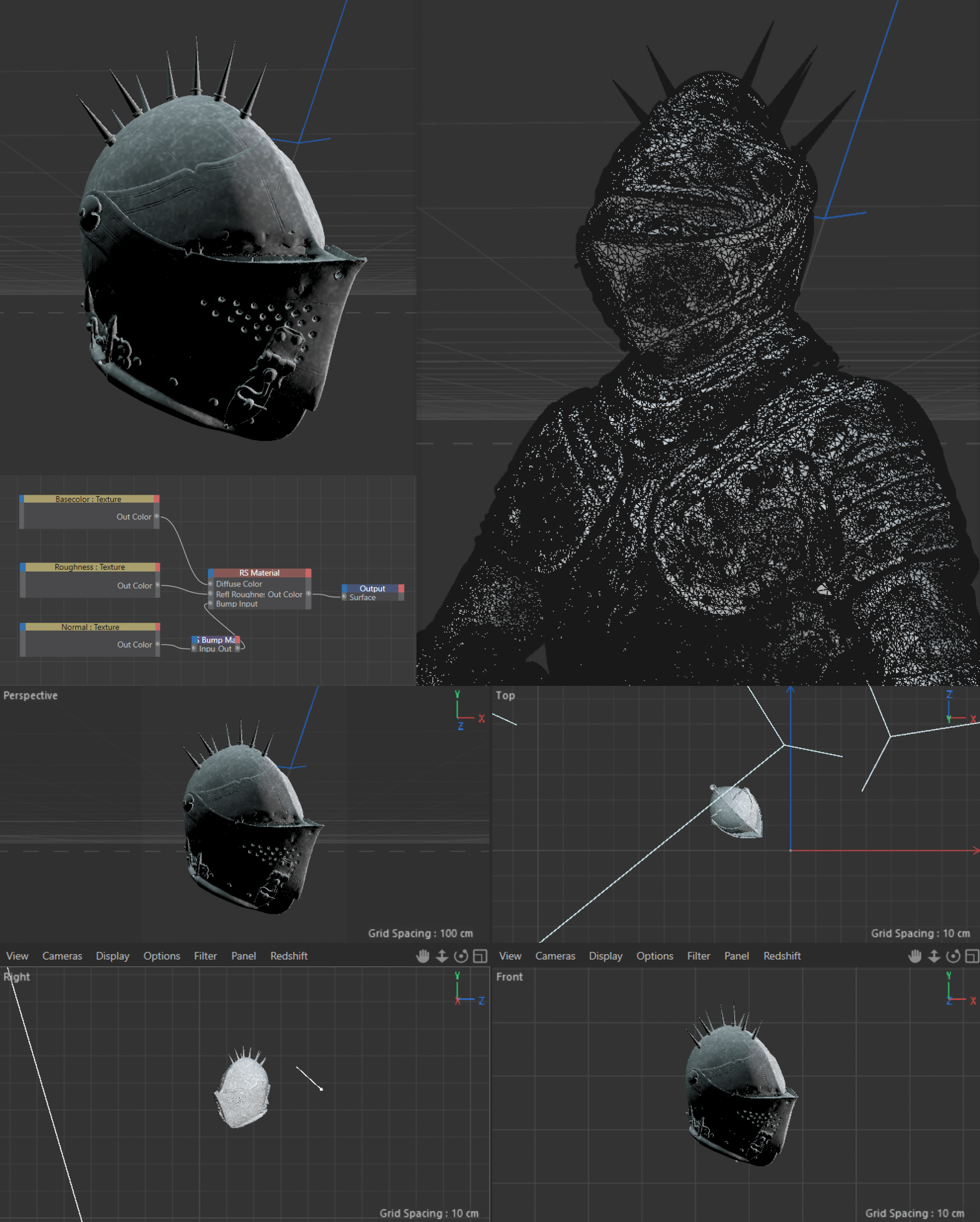Click the pan hand icon above Front viewport
This screenshot has height=1222, width=980.
[915, 956]
